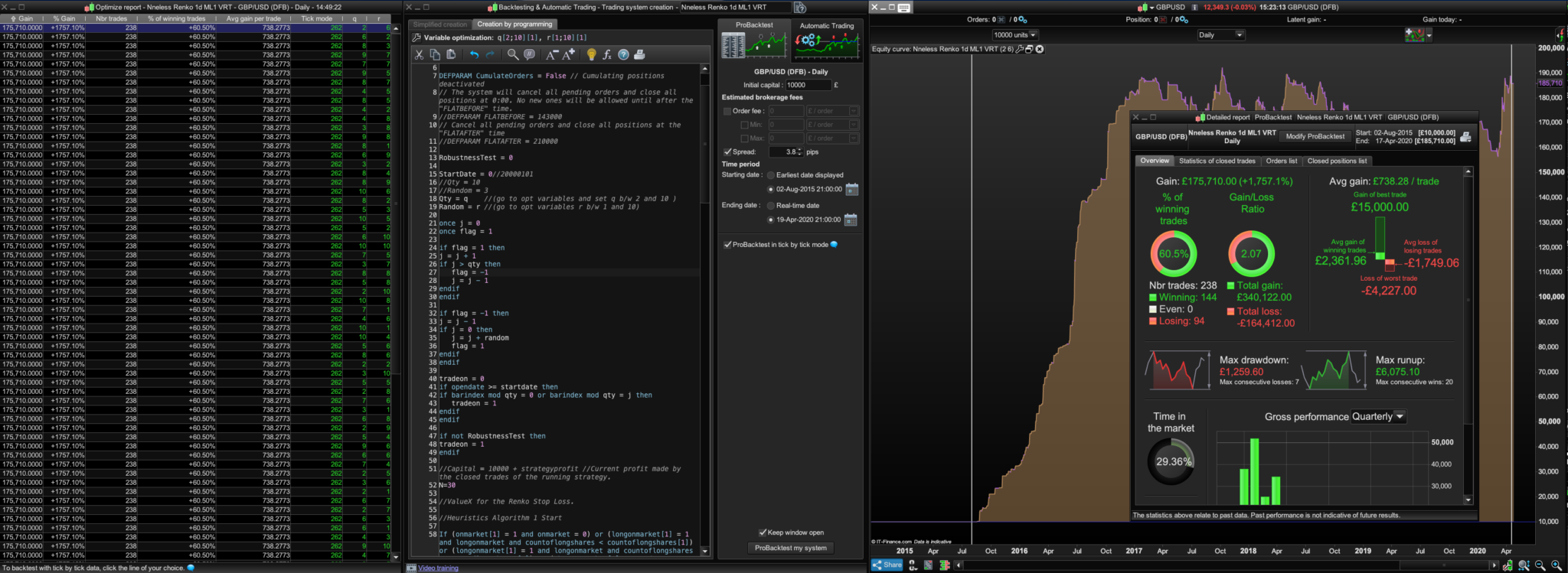Screen dimensions: 1568x573
Task: Click the lightbulb icon in editor toolbar
Action: coord(591,54)
